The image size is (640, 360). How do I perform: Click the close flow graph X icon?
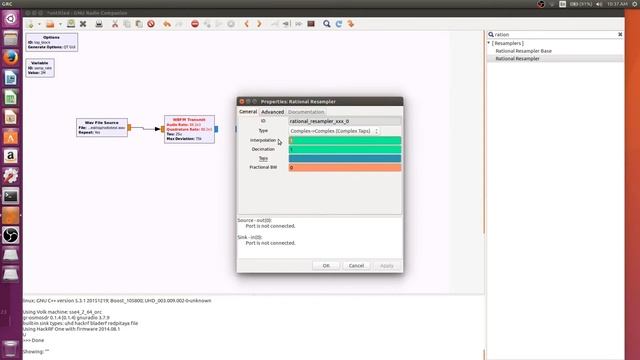[83, 24]
